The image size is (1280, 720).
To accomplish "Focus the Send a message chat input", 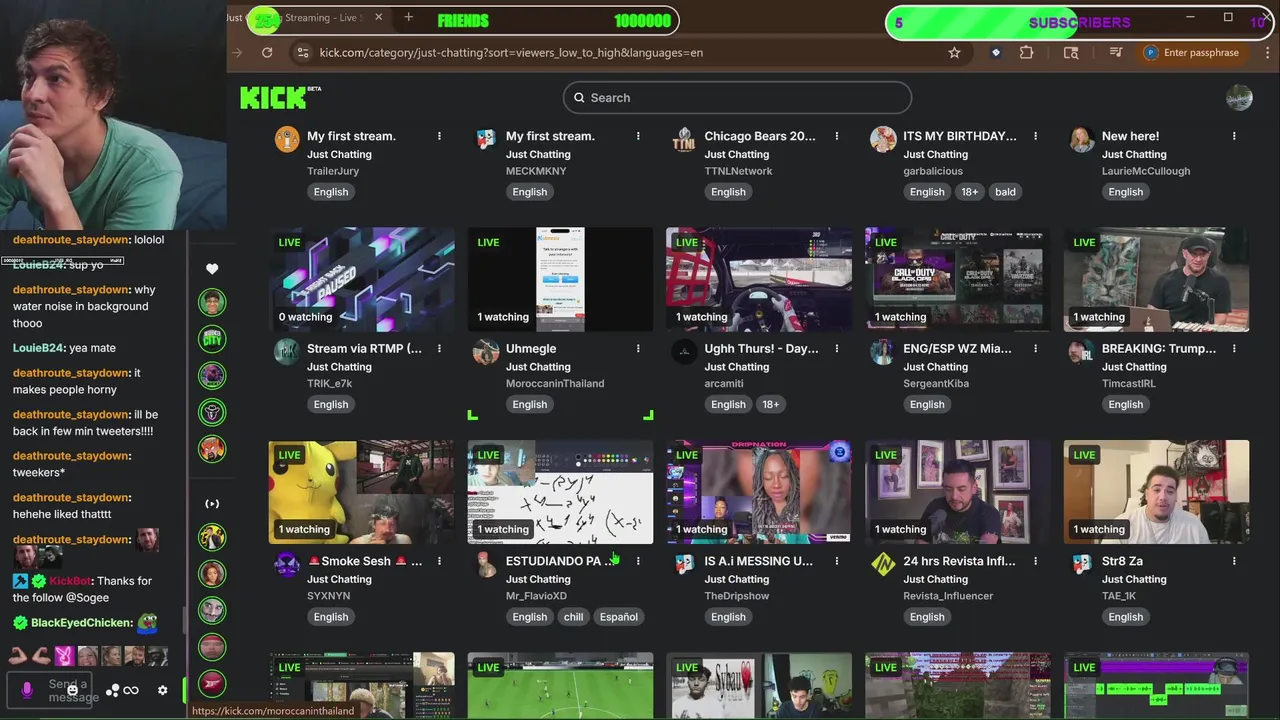I will pos(73,690).
